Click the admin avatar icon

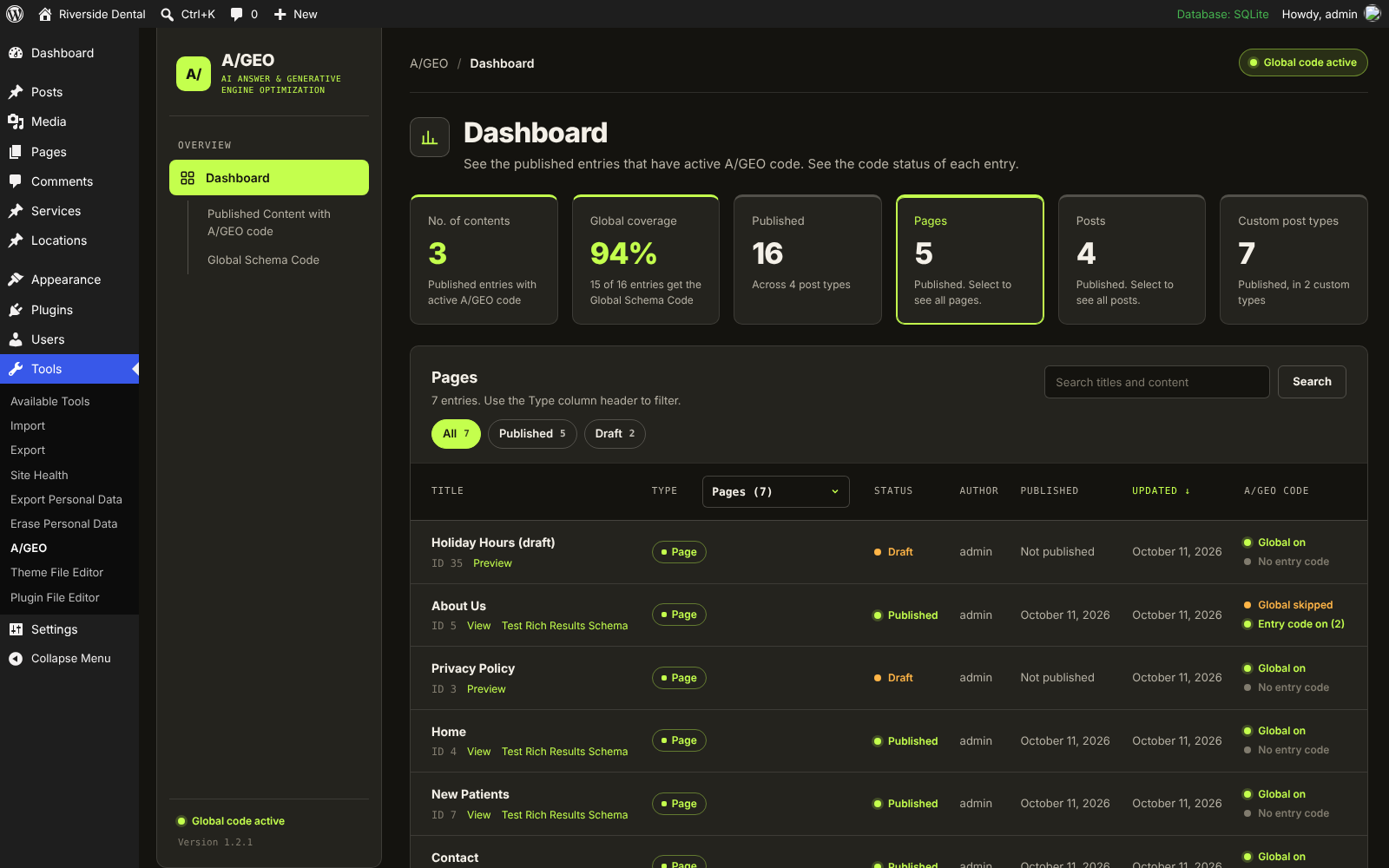(x=1373, y=13)
